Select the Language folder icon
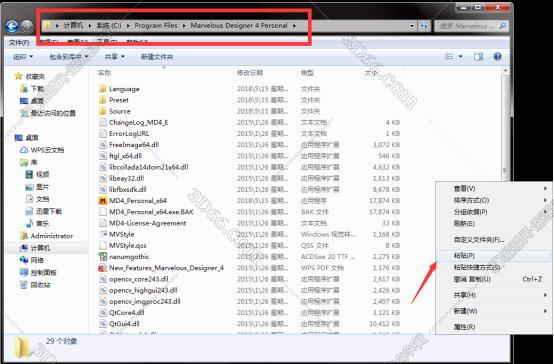The height and width of the screenshot is (364, 554). pyautogui.click(x=102, y=89)
